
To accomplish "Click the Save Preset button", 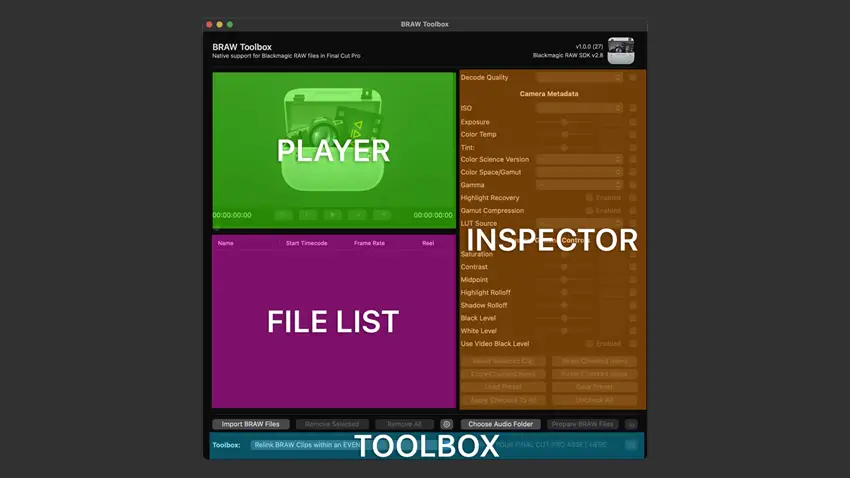I will click(x=594, y=387).
